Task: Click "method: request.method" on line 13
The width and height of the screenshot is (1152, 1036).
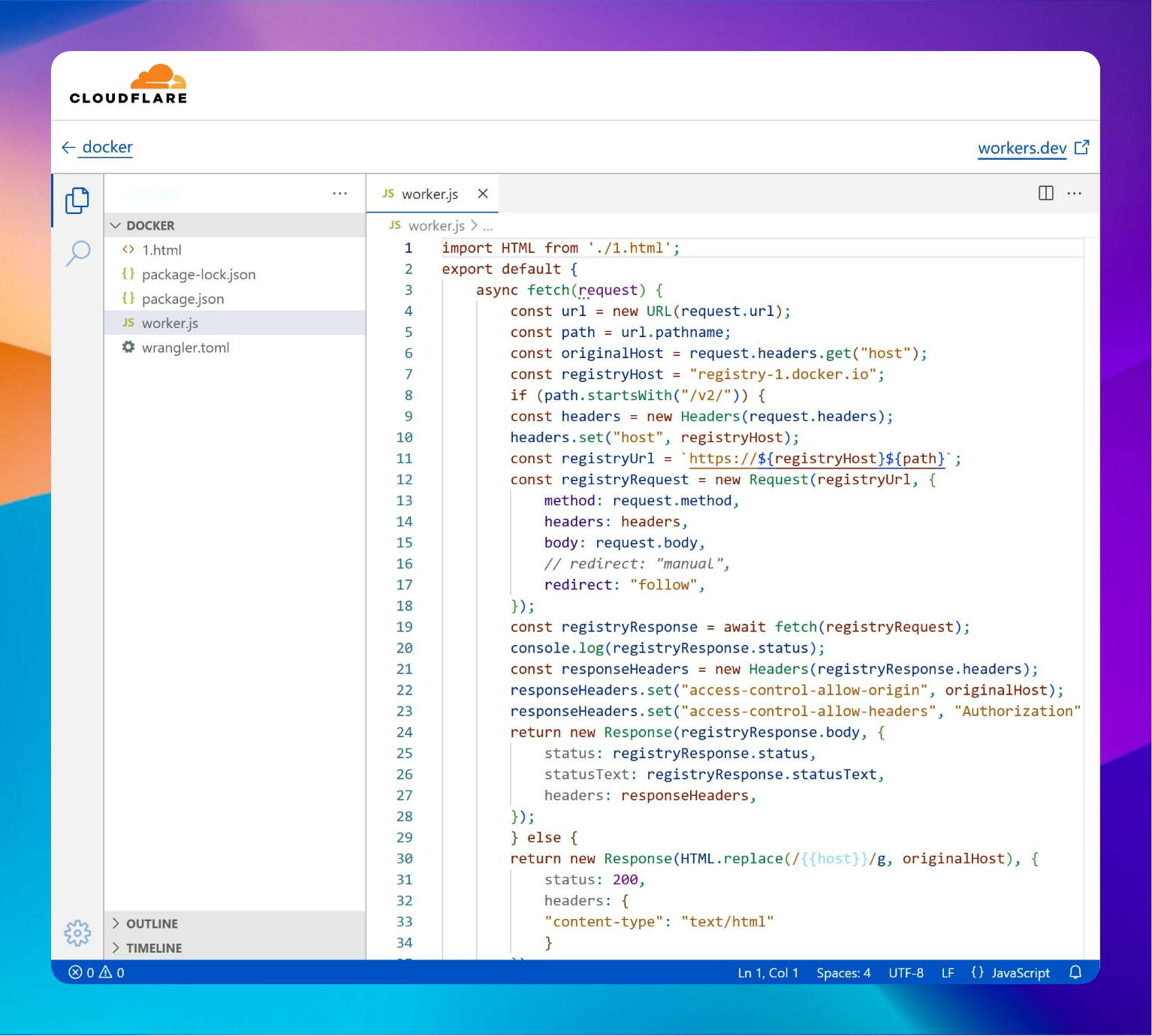Action: coord(638,501)
